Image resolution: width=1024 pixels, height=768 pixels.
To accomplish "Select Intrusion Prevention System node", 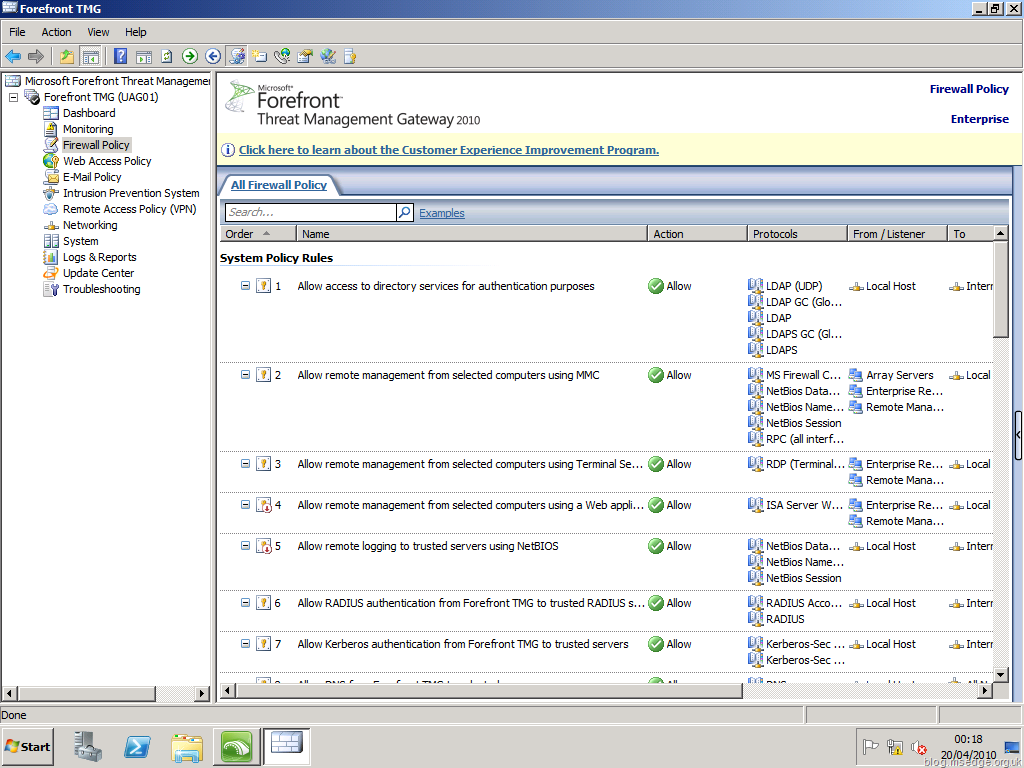I will click(131, 193).
